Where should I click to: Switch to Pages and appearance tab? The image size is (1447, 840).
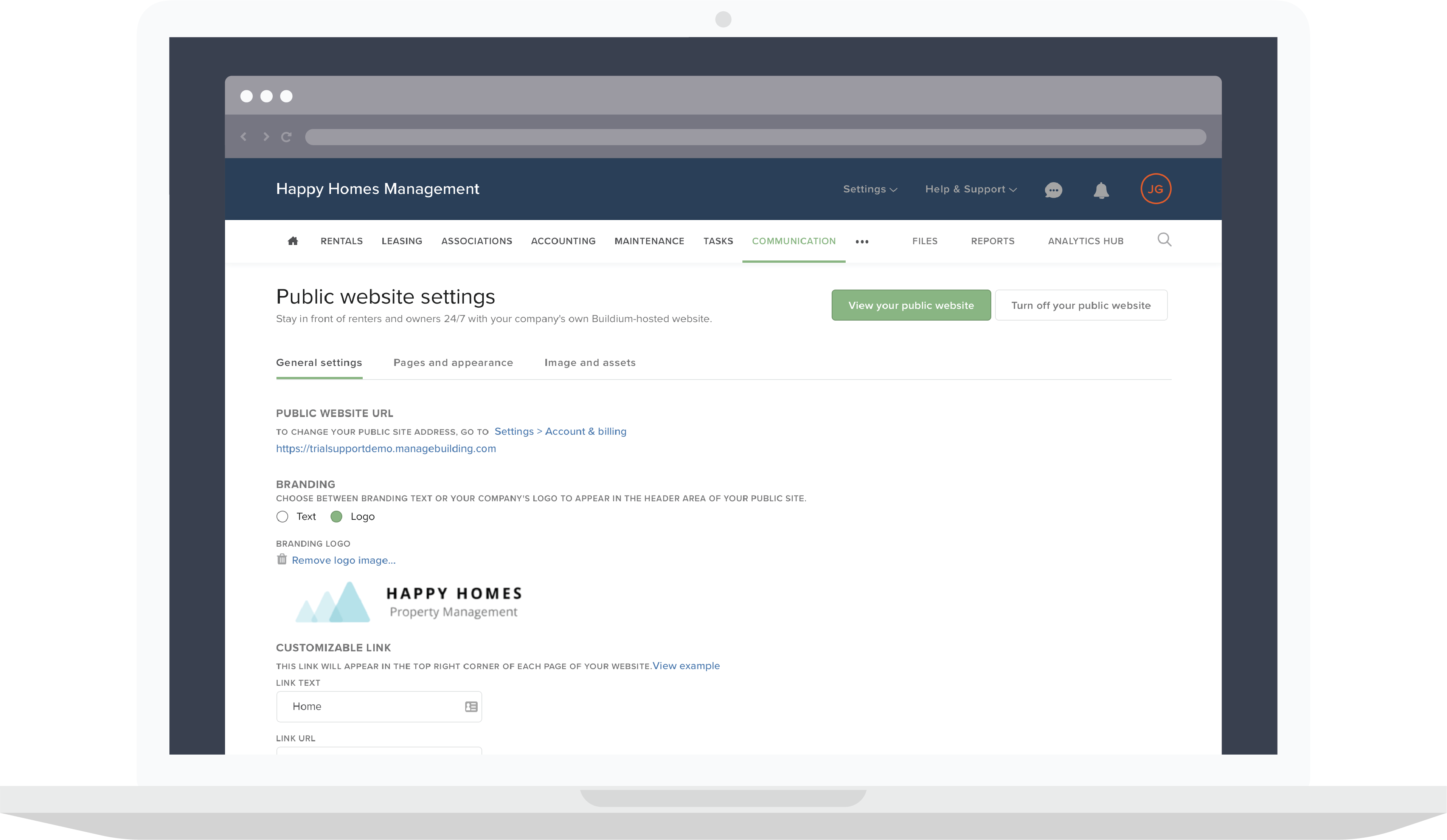point(453,363)
